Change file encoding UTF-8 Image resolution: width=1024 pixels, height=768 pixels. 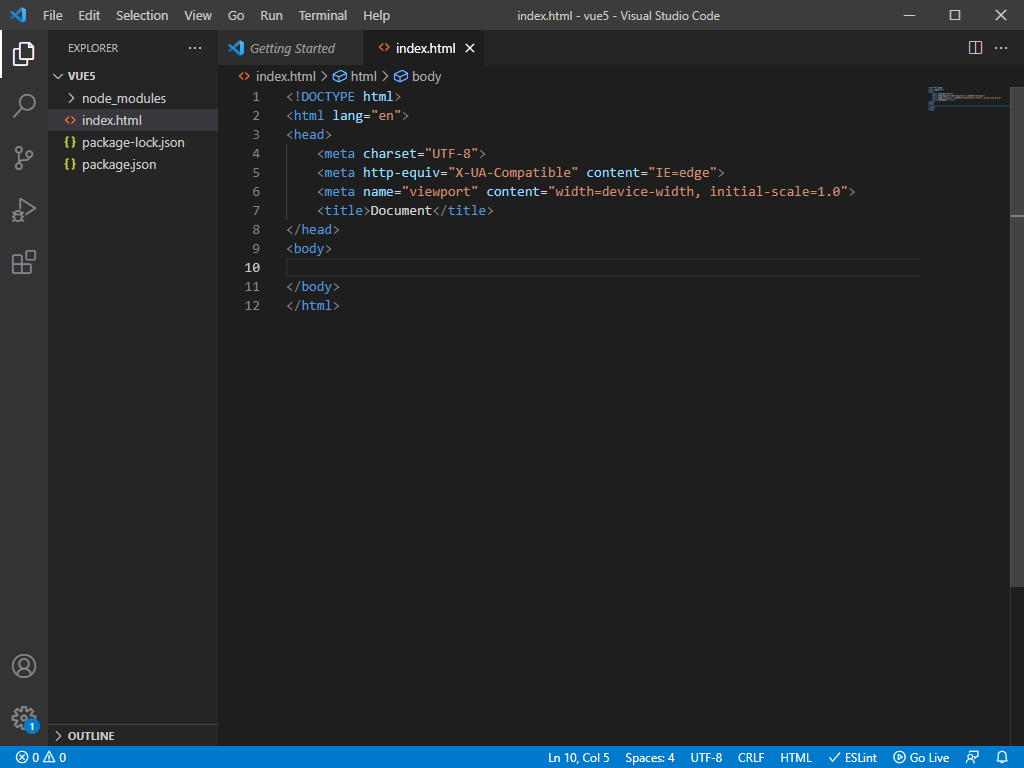click(706, 758)
